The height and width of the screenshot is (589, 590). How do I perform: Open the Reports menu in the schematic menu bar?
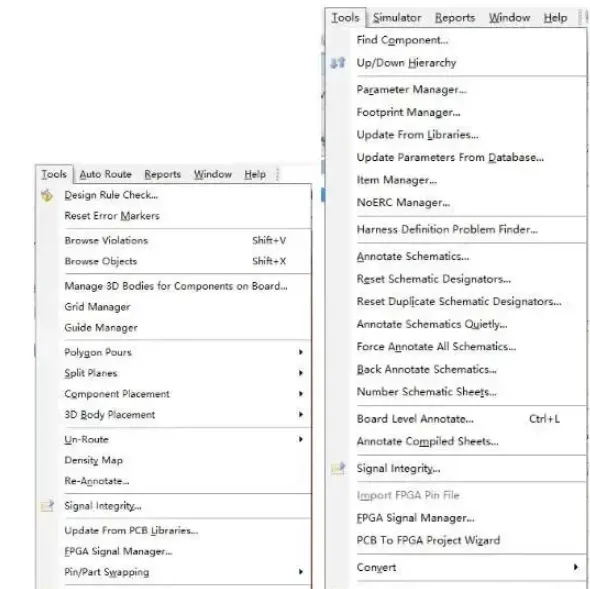point(455,18)
